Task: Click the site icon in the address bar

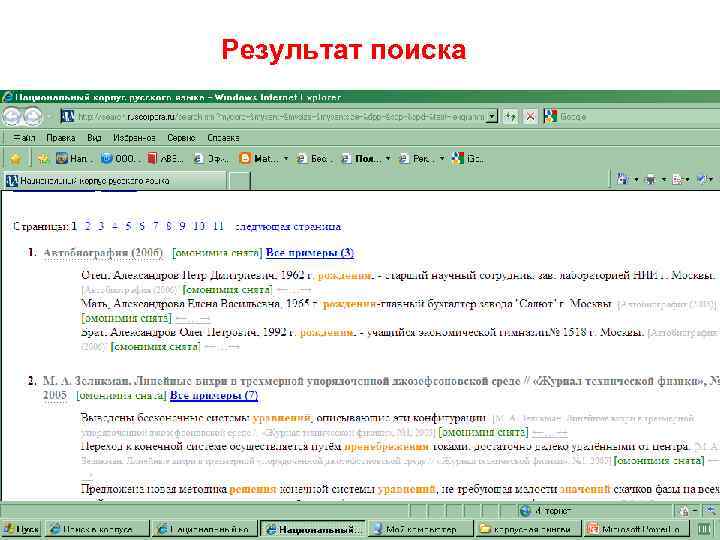Action: (68, 117)
